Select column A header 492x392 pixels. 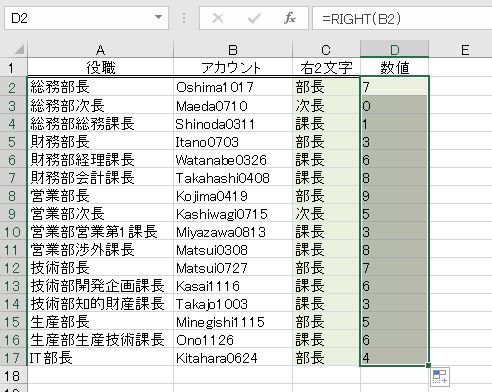[x=100, y=50]
